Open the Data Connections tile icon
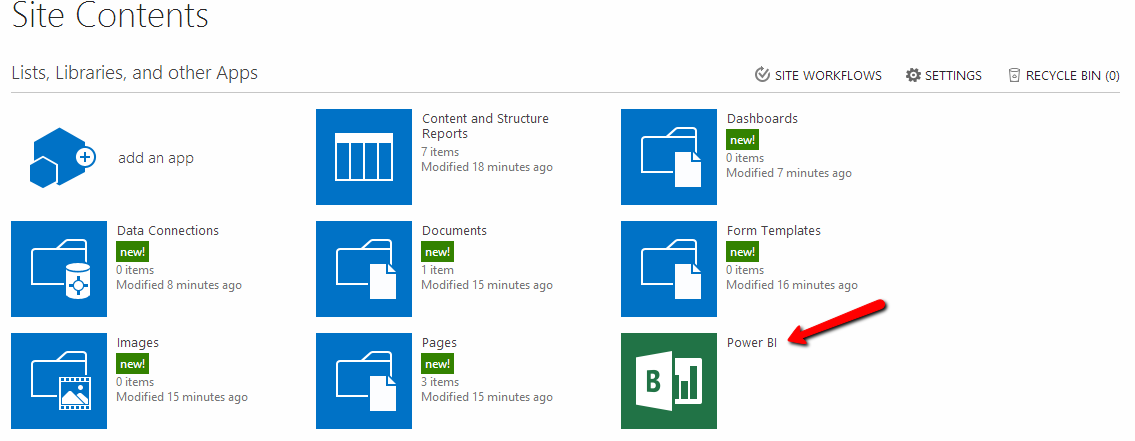The height and width of the screenshot is (441, 1135). click(x=59, y=269)
